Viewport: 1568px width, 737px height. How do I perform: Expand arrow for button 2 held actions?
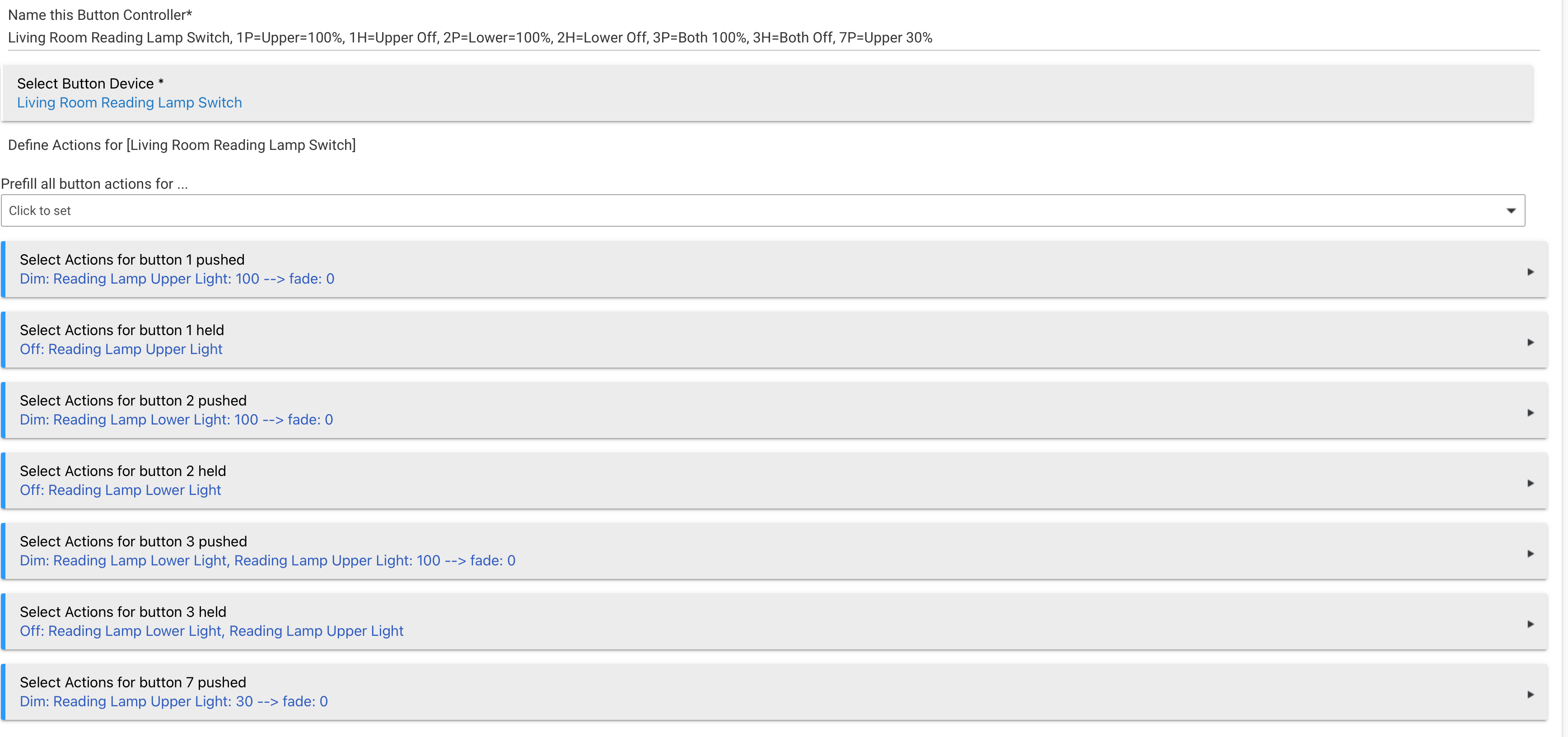click(1530, 483)
